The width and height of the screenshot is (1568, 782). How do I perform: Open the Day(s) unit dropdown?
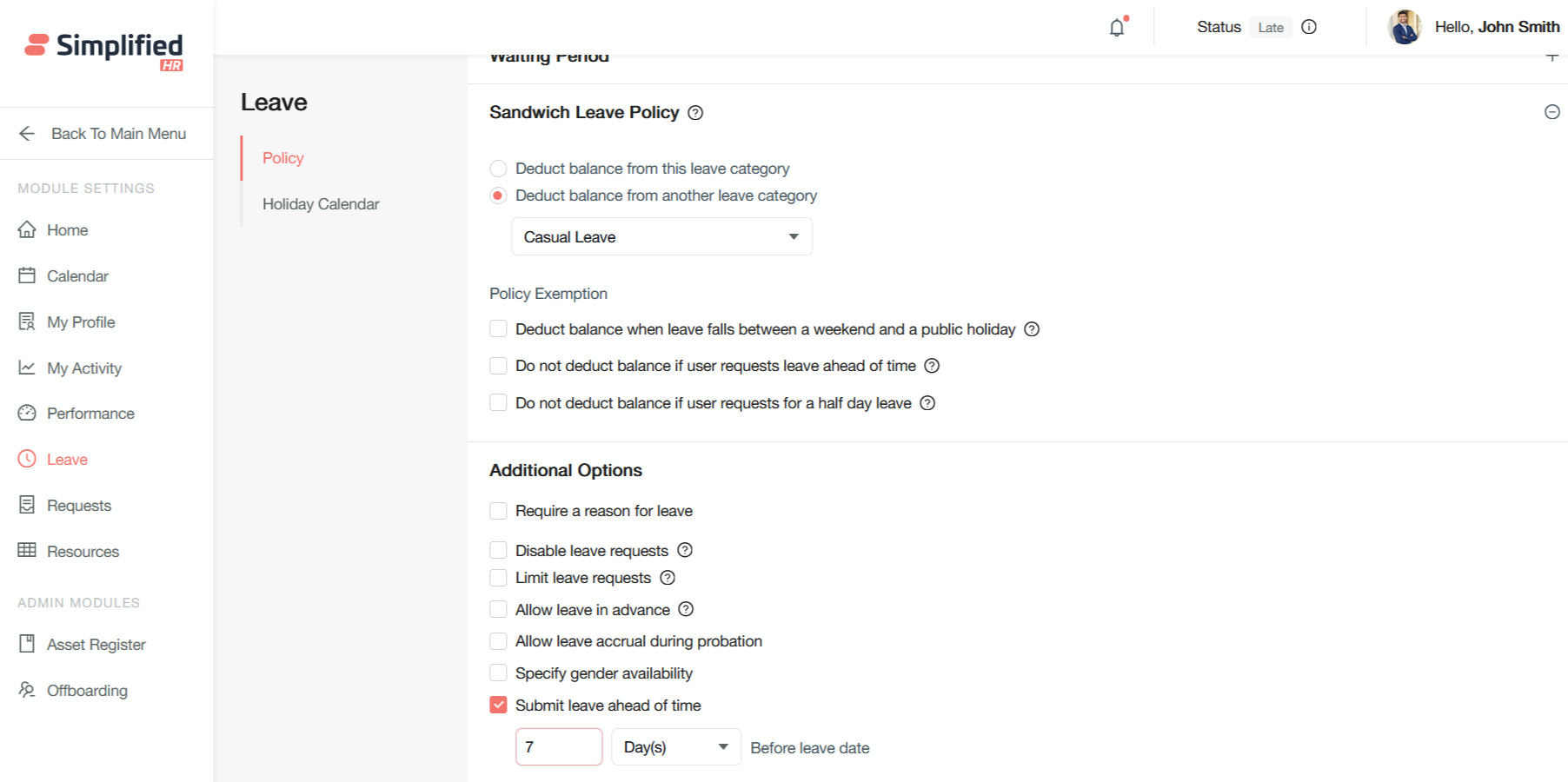675,747
